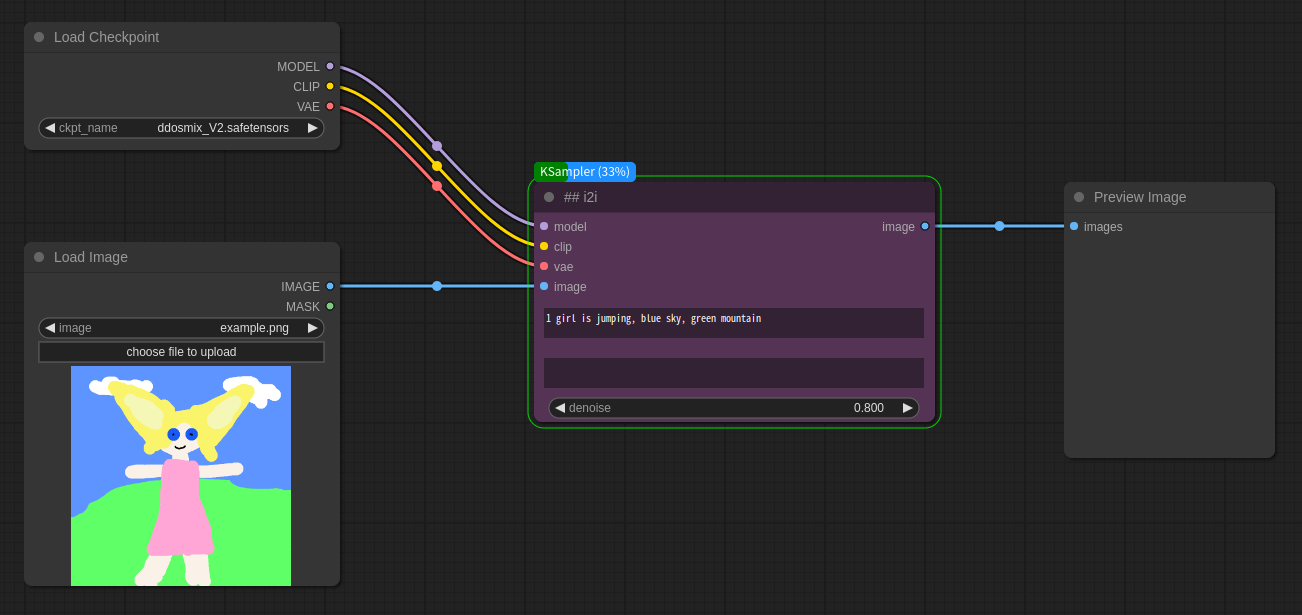Decrease denoise with its left arrow

tap(560, 408)
